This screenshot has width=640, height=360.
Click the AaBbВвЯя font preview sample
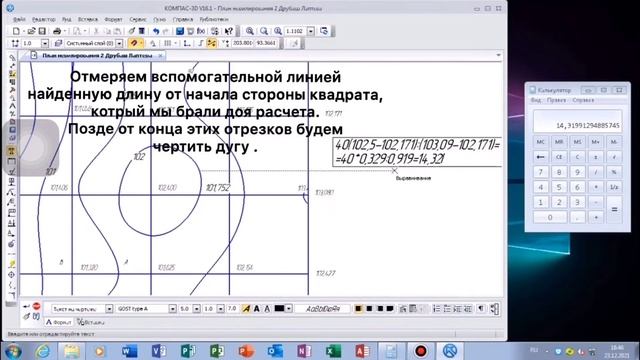[x=323, y=309]
